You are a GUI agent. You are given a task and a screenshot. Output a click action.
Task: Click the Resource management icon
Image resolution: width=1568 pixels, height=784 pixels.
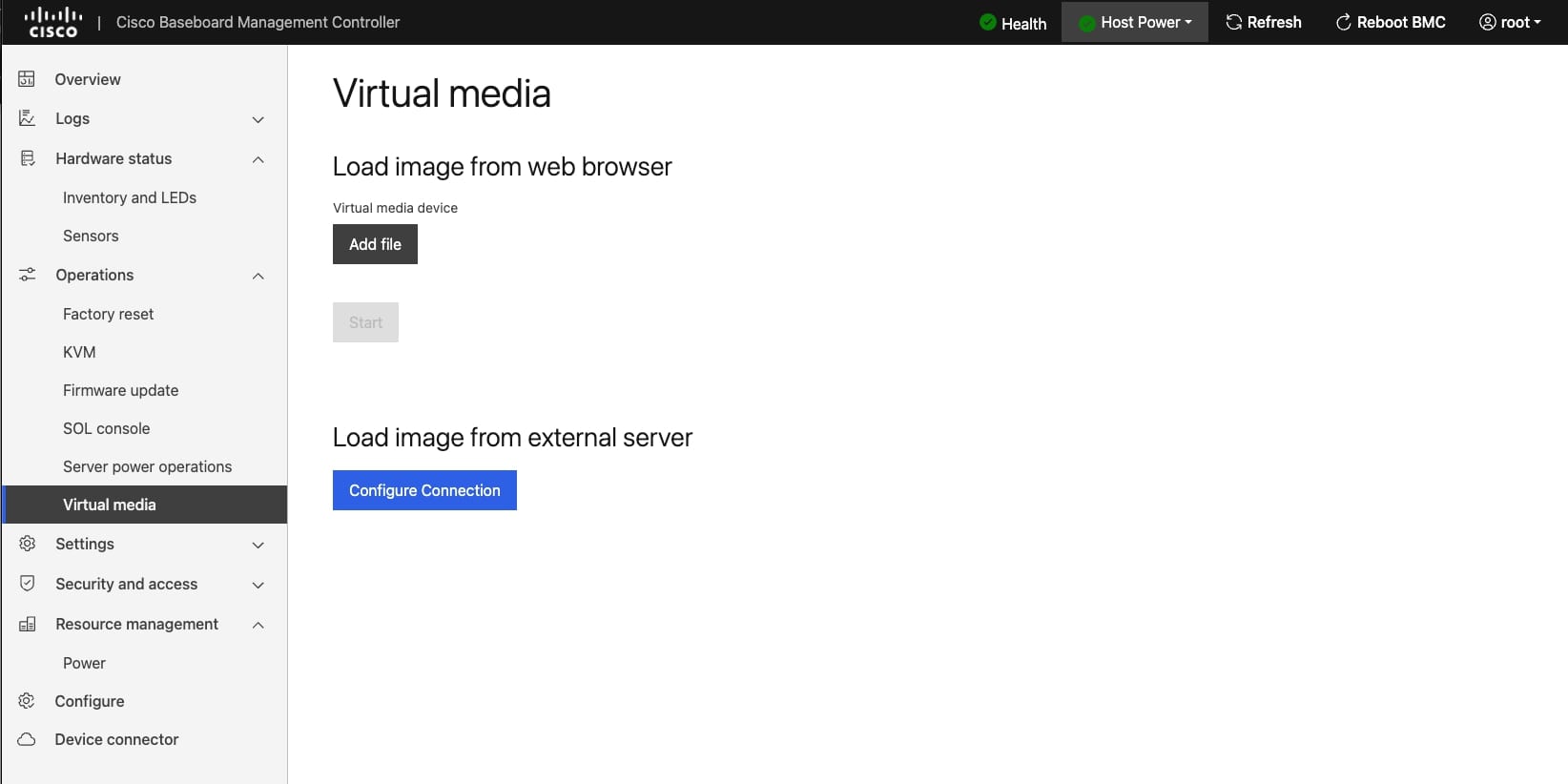(x=27, y=624)
